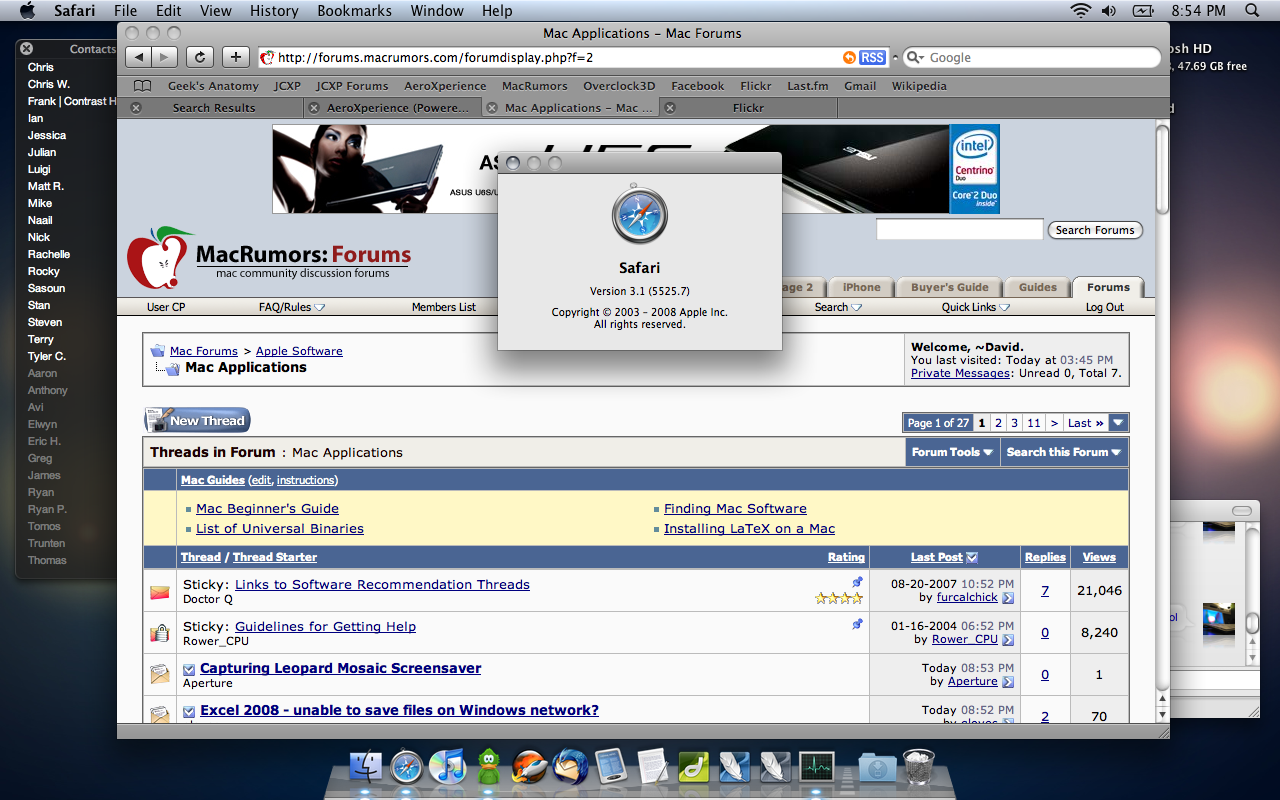Close the Flickr tab
The image size is (1280, 800).
(x=670, y=108)
